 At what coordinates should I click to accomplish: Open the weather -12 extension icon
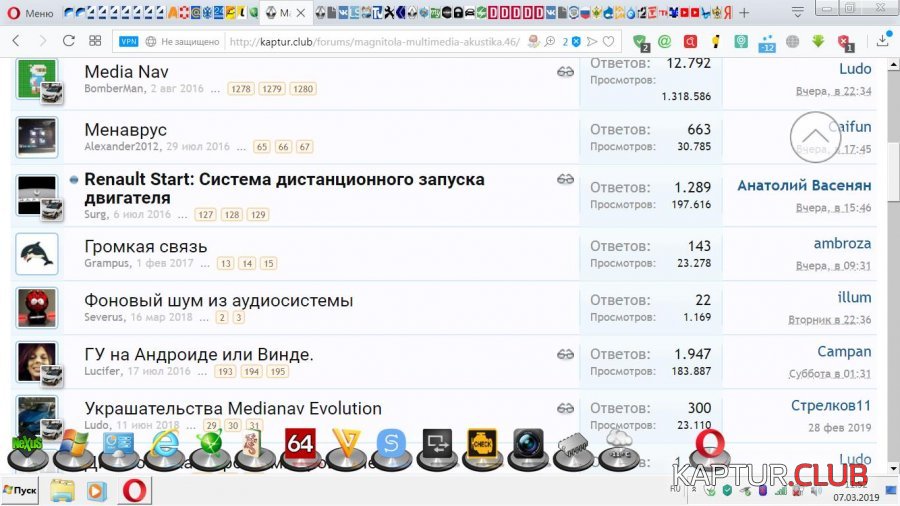click(x=767, y=42)
